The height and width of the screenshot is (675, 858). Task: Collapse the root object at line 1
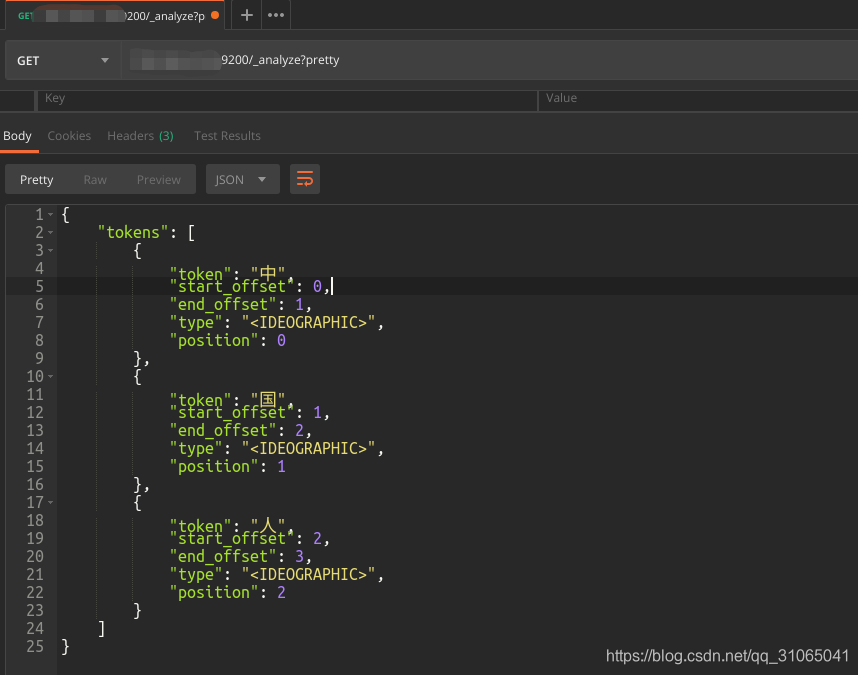(x=50, y=214)
